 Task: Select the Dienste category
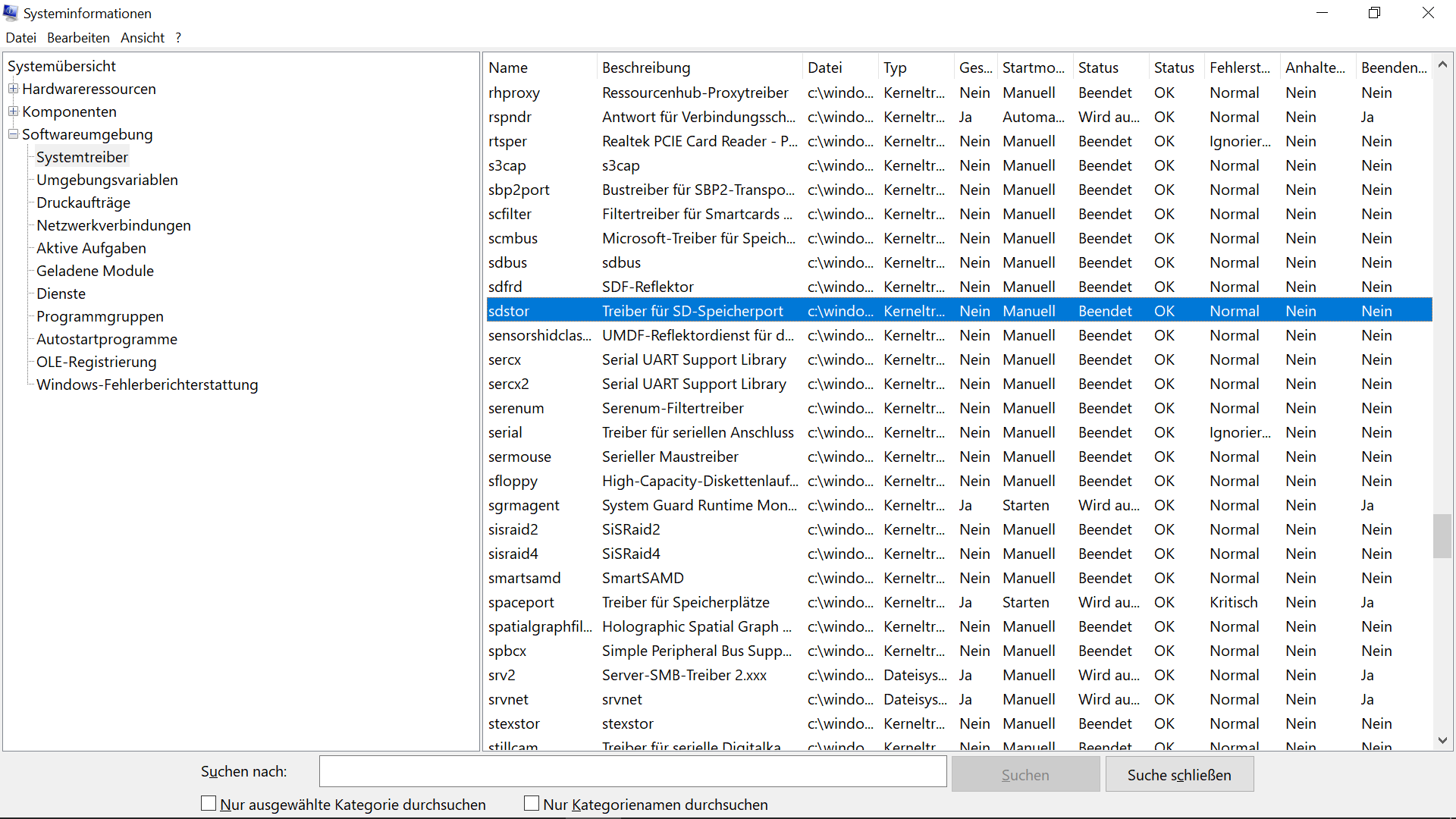coord(61,293)
